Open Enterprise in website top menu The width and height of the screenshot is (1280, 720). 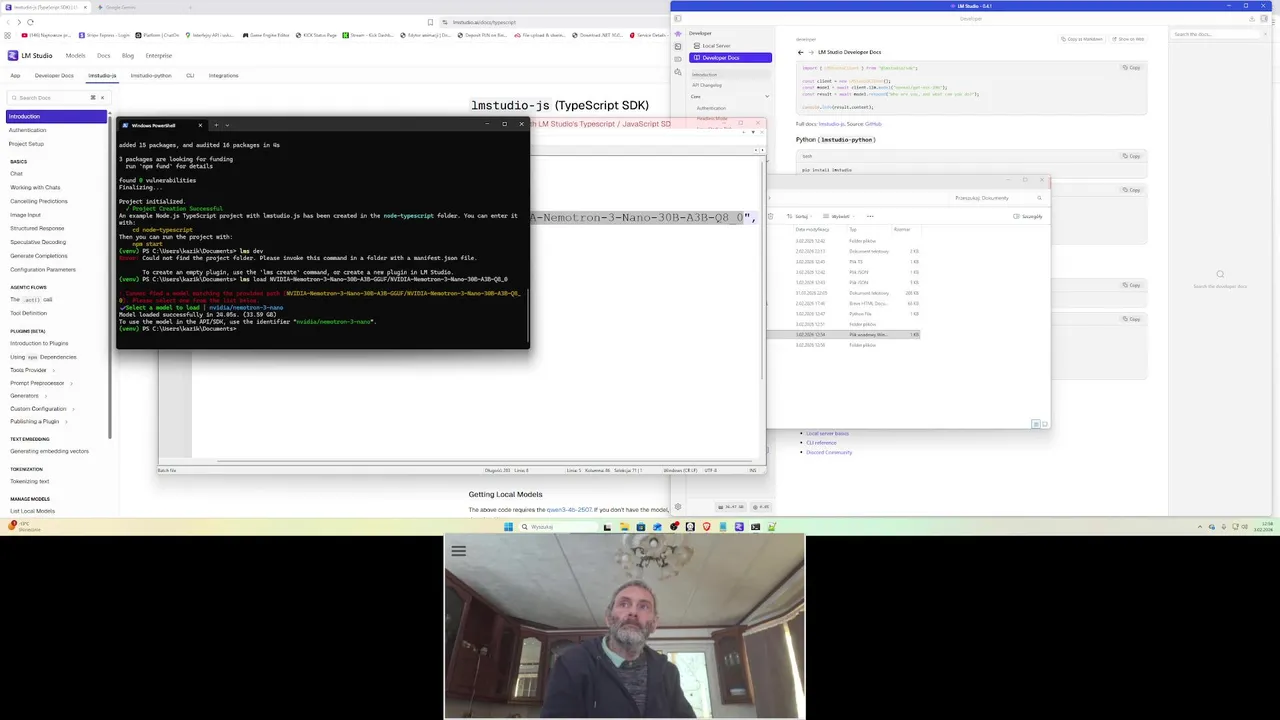tap(159, 56)
